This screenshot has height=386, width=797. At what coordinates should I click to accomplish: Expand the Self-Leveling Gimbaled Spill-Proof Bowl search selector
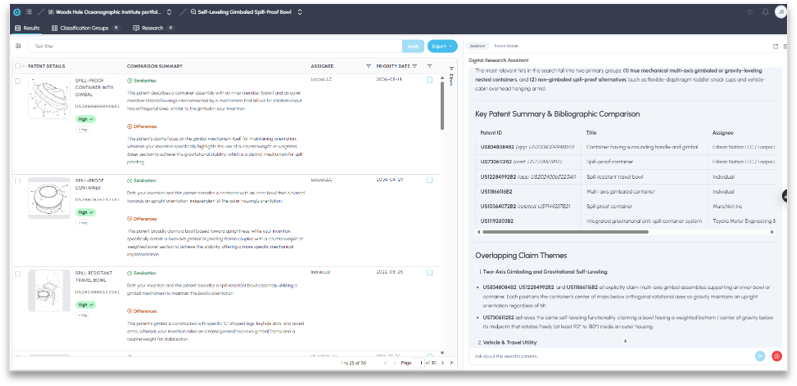tap(300, 12)
